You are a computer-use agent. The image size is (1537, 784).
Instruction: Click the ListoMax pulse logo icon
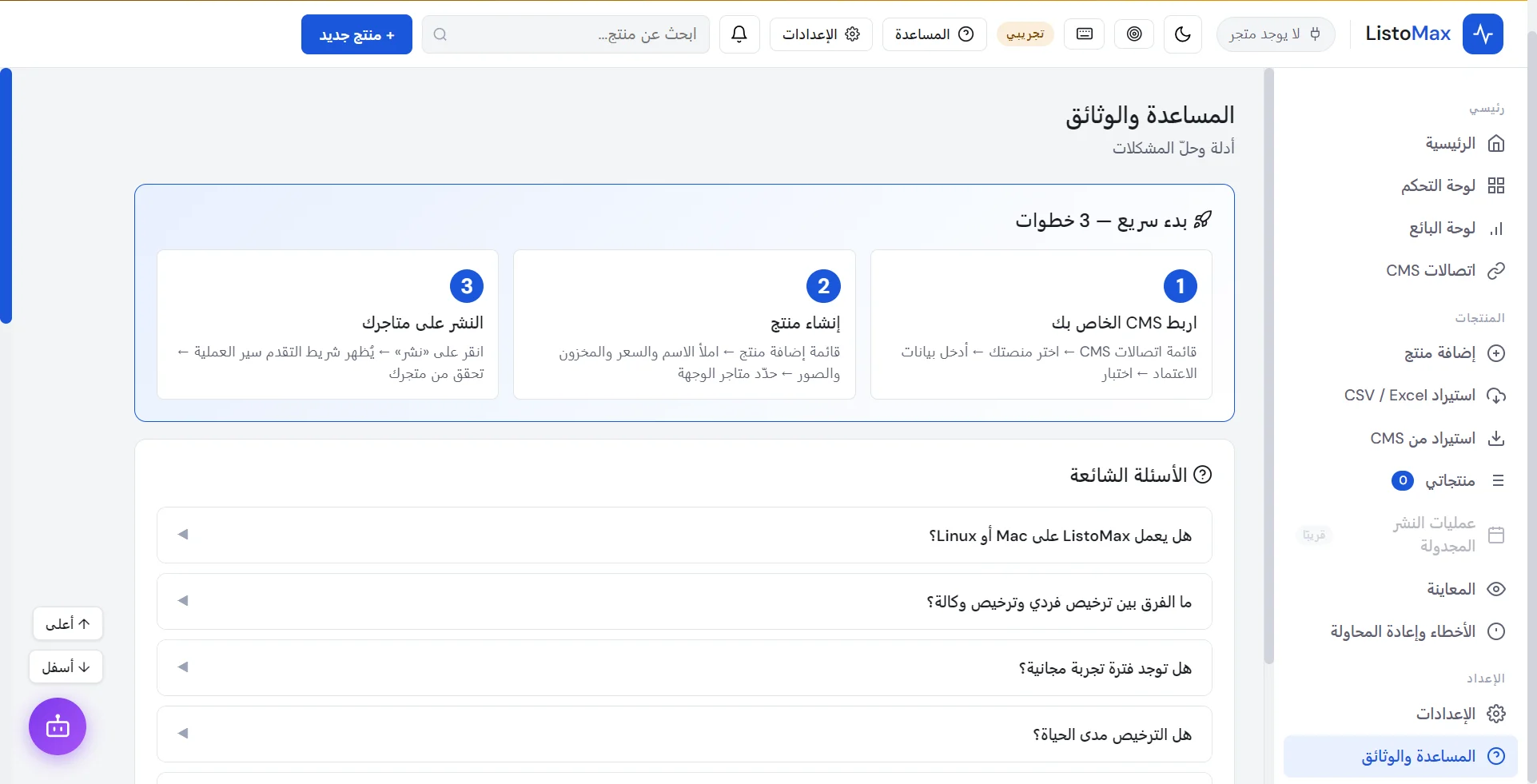pyautogui.click(x=1483, y=34)
